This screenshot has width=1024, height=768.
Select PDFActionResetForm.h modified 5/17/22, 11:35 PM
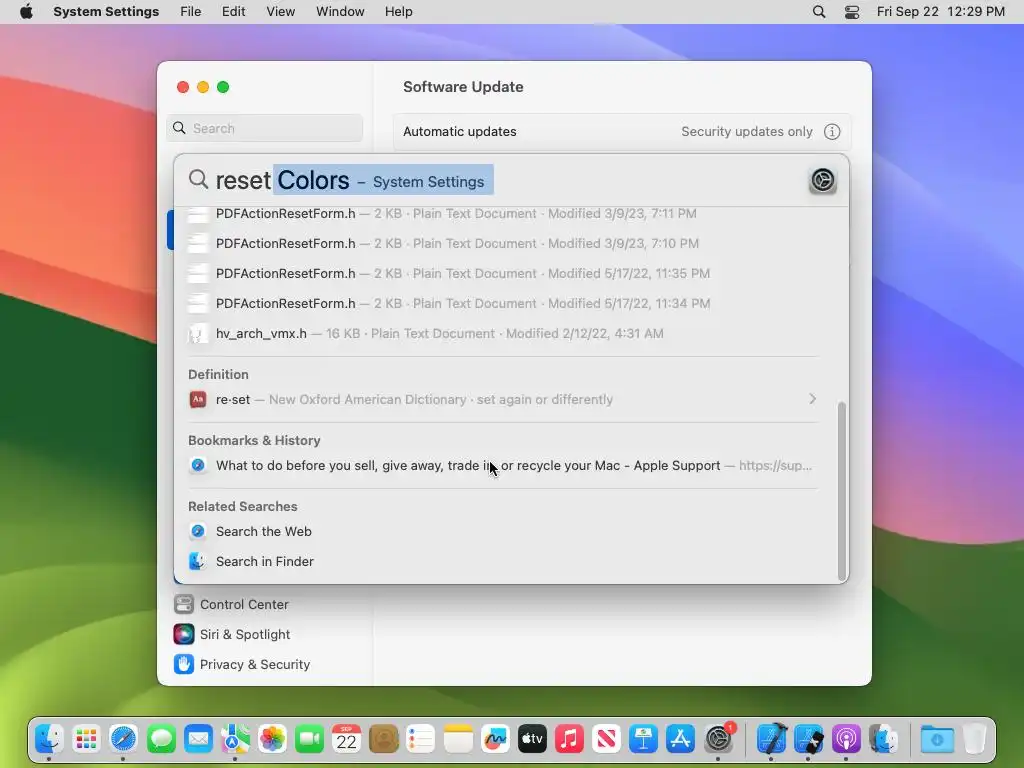coord(502,274)
